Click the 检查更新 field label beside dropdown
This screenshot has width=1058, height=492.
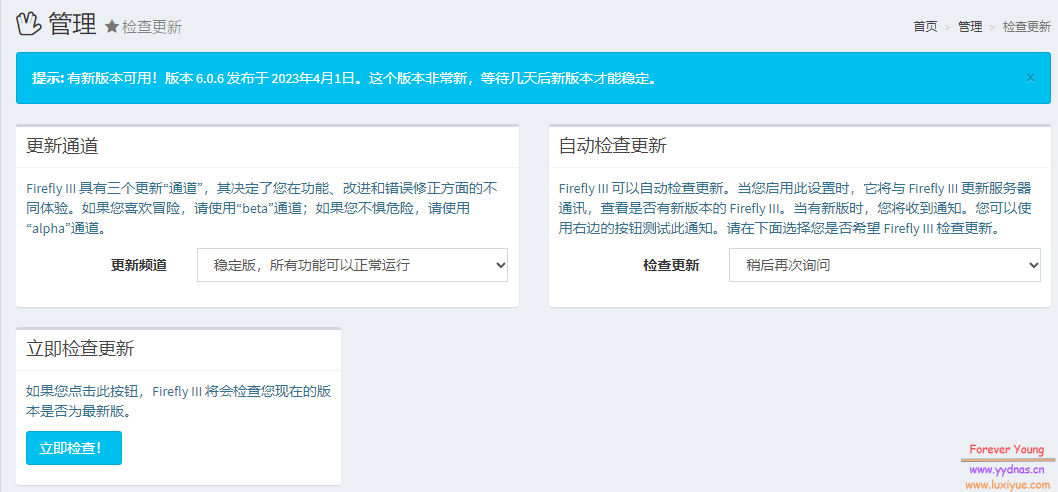[671, 265]
